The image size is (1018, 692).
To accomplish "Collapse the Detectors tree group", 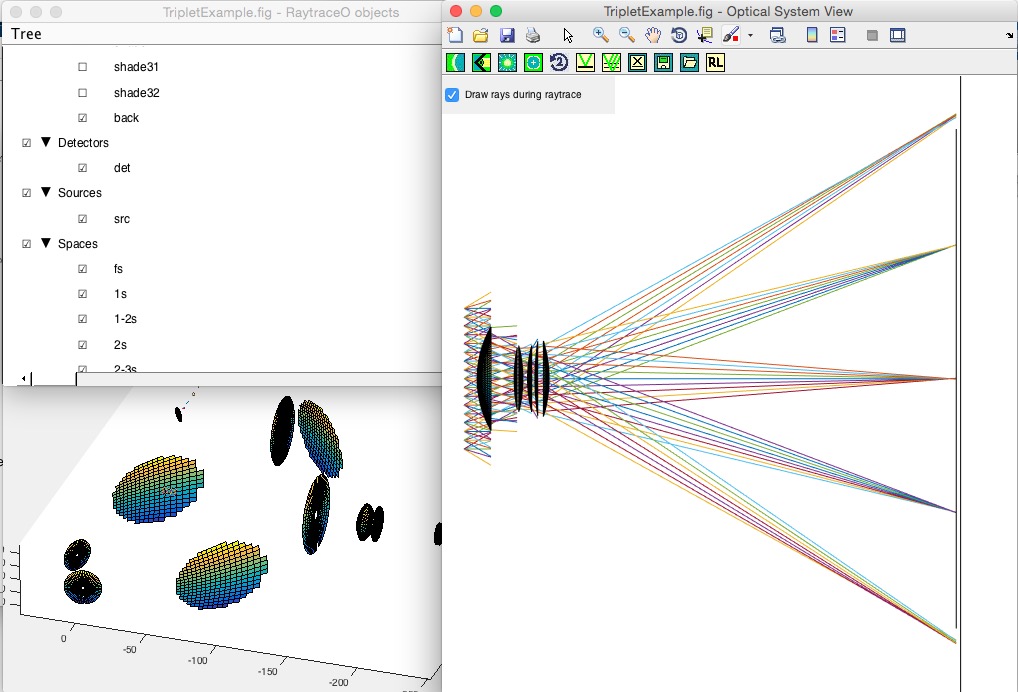I will pos(46,142).
